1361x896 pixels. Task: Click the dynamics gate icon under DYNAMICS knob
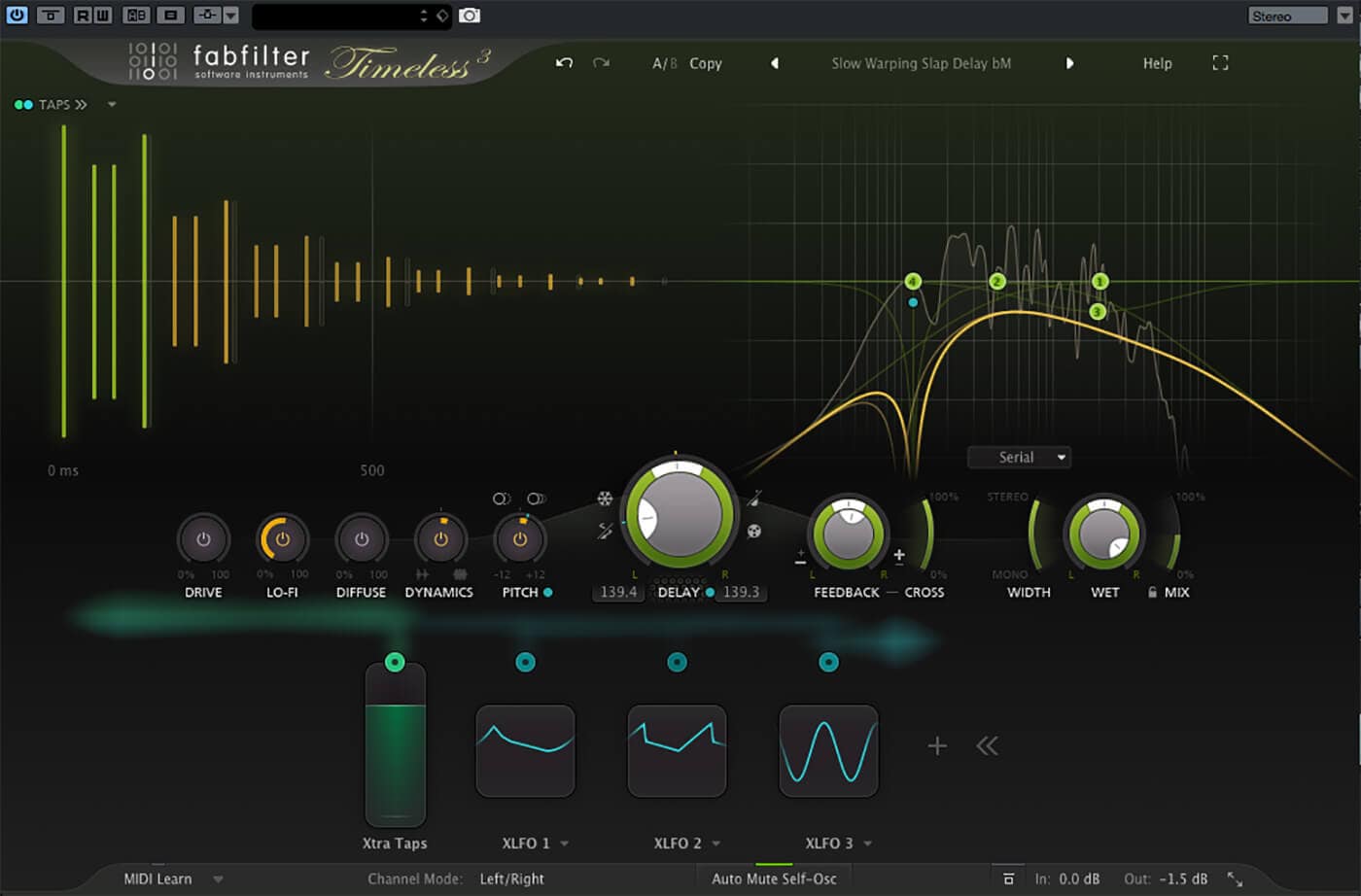(423, 574)
